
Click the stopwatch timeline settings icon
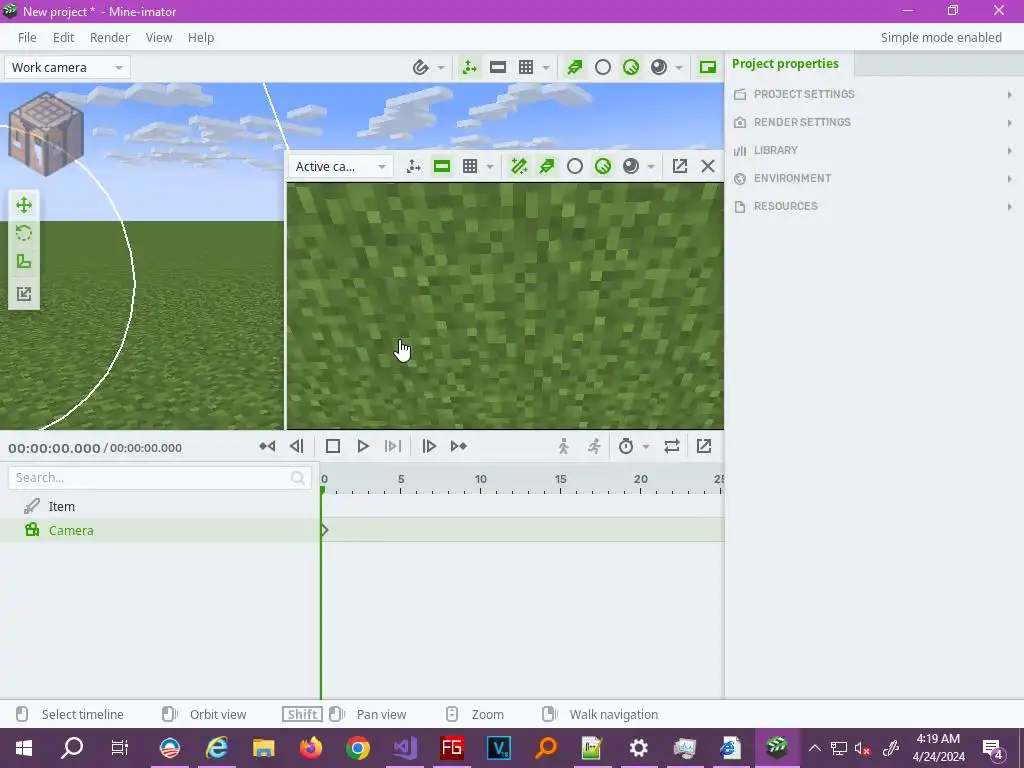(x=626, y=446)
